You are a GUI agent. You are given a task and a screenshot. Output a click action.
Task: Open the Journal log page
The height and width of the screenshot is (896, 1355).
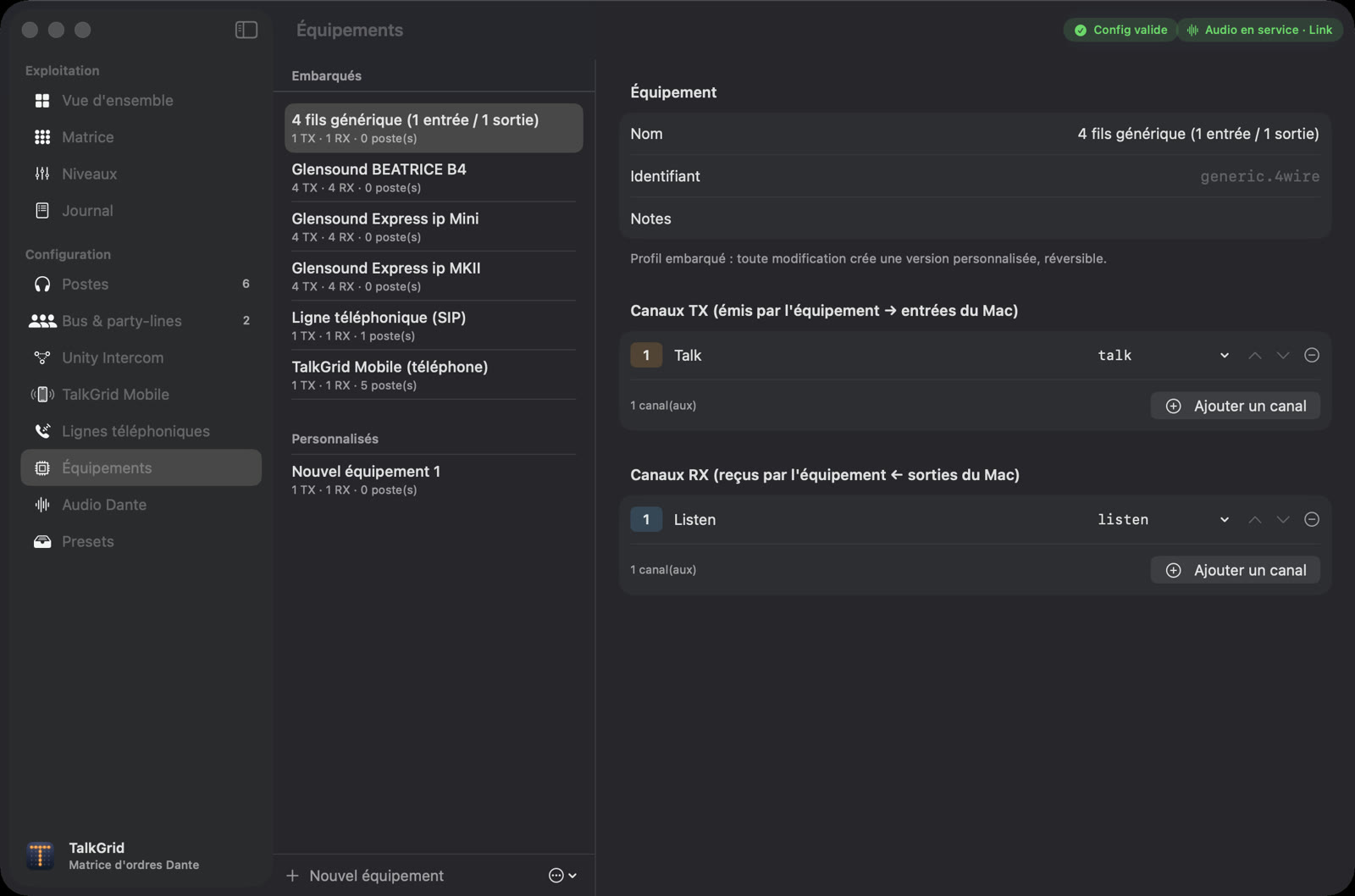click(x=141, y=210)
